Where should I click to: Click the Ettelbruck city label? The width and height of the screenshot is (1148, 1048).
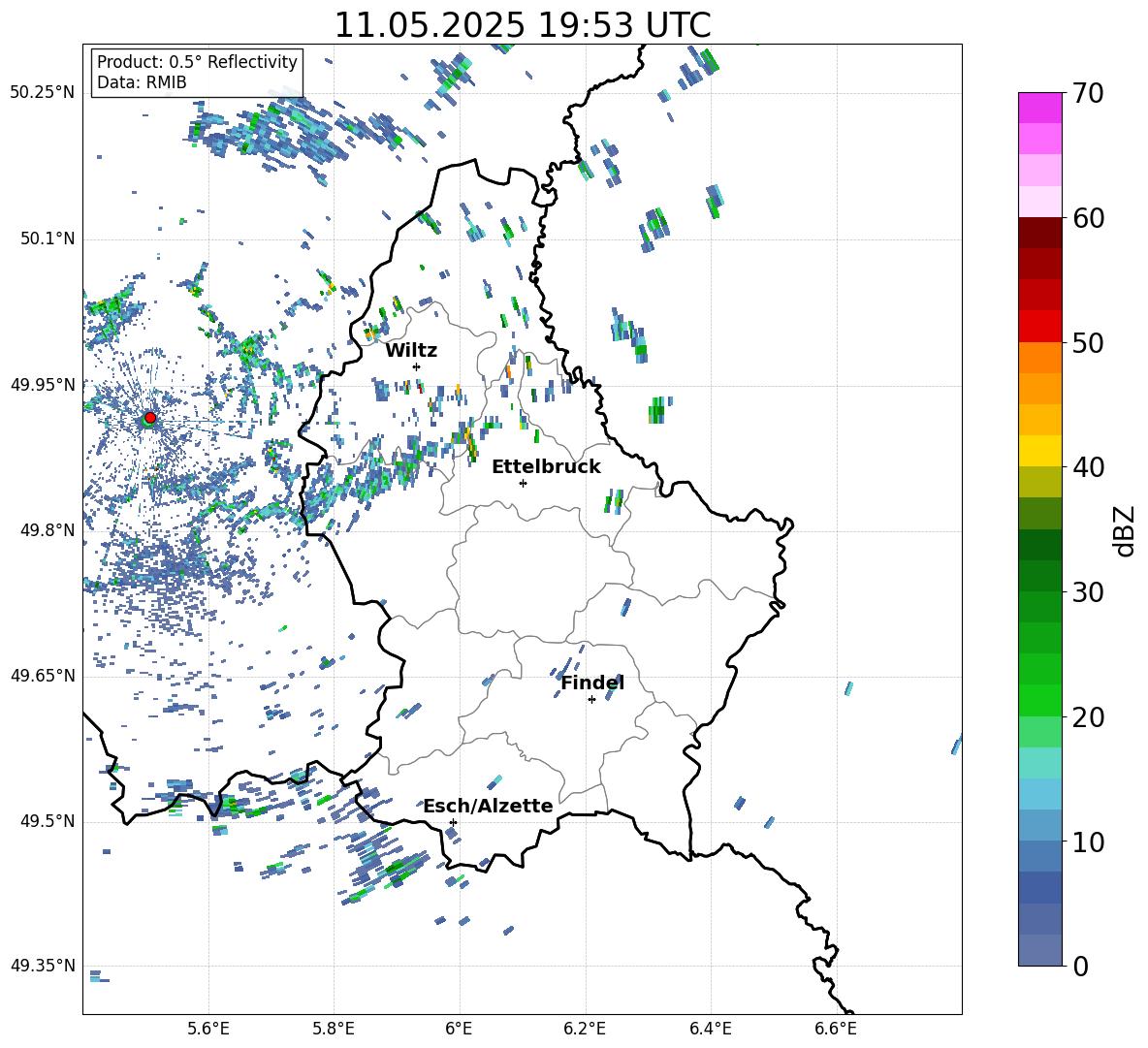click(546, 467)
